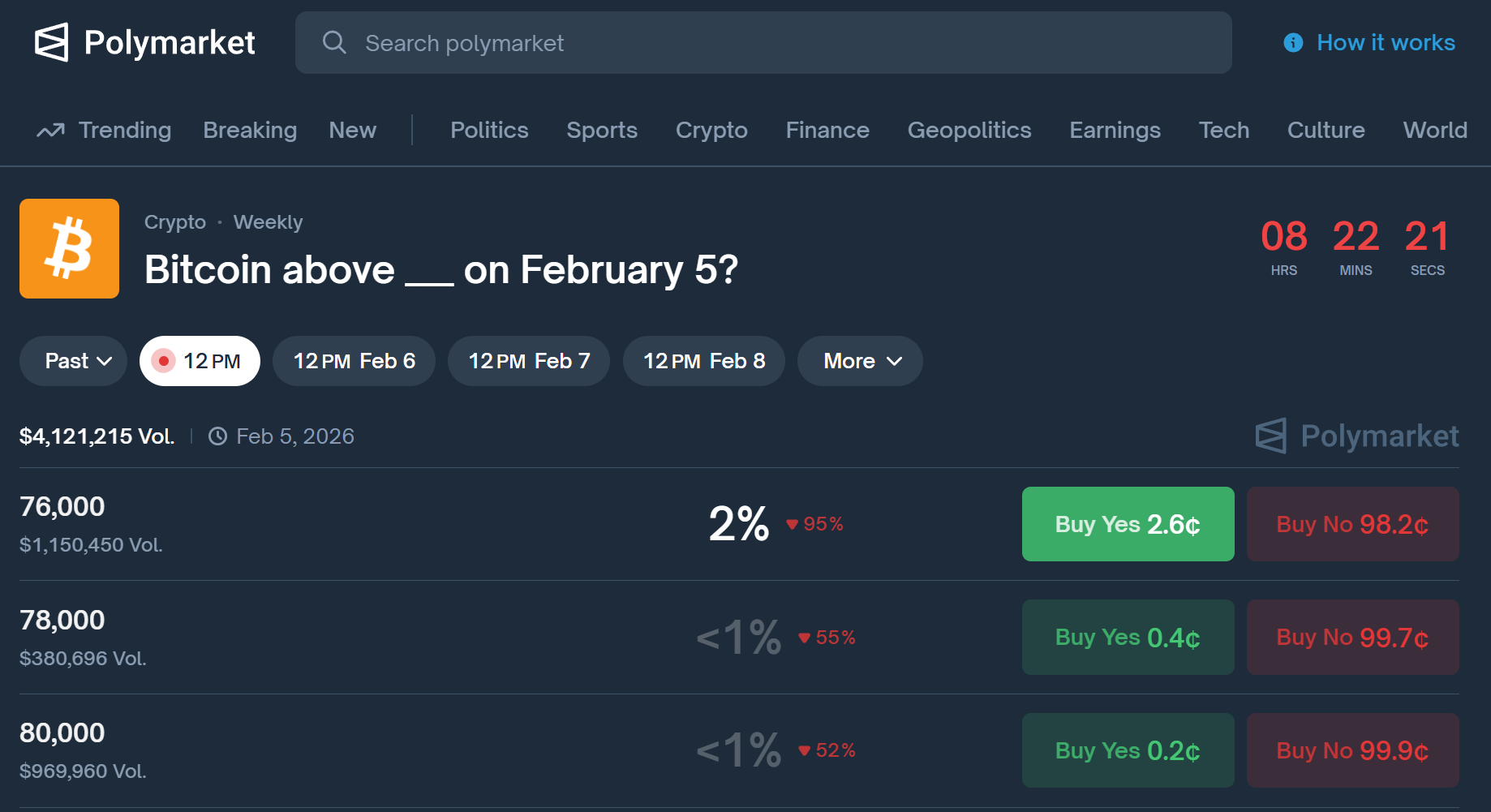Open the Crypto category tab

[711, 131]
